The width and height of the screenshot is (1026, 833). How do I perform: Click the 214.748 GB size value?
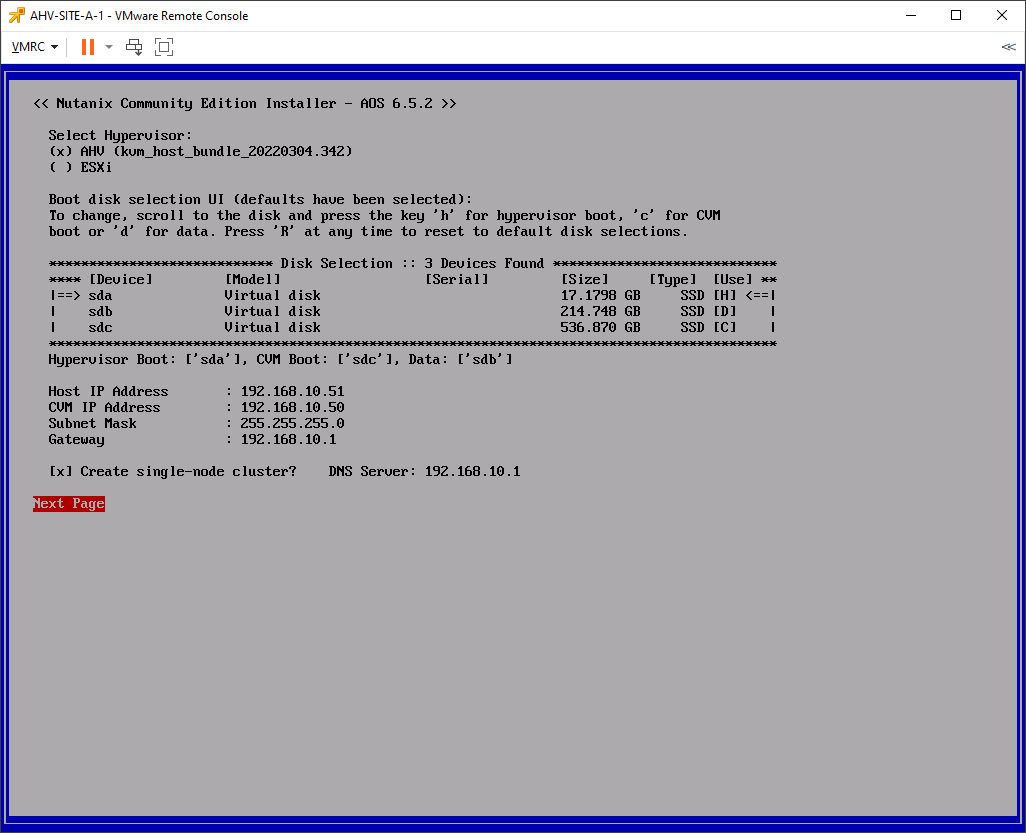click(x=600, y=311)
